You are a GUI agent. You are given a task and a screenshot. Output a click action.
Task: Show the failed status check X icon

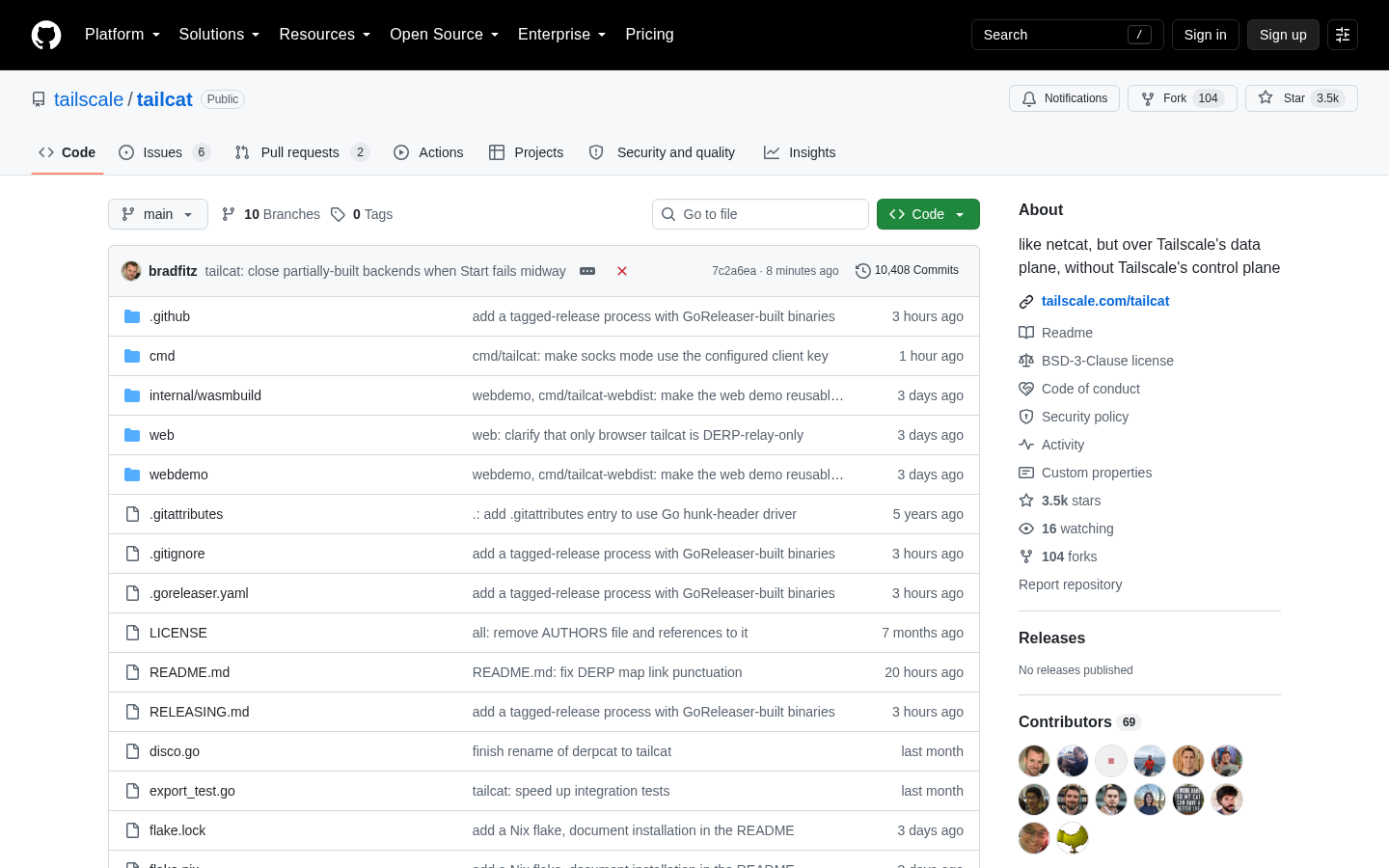click(x=622, y=271)
